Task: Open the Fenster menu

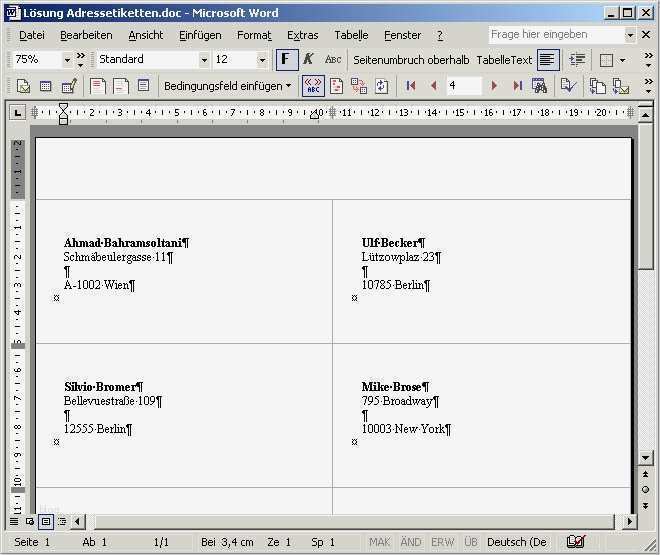Action: (402, 35)
